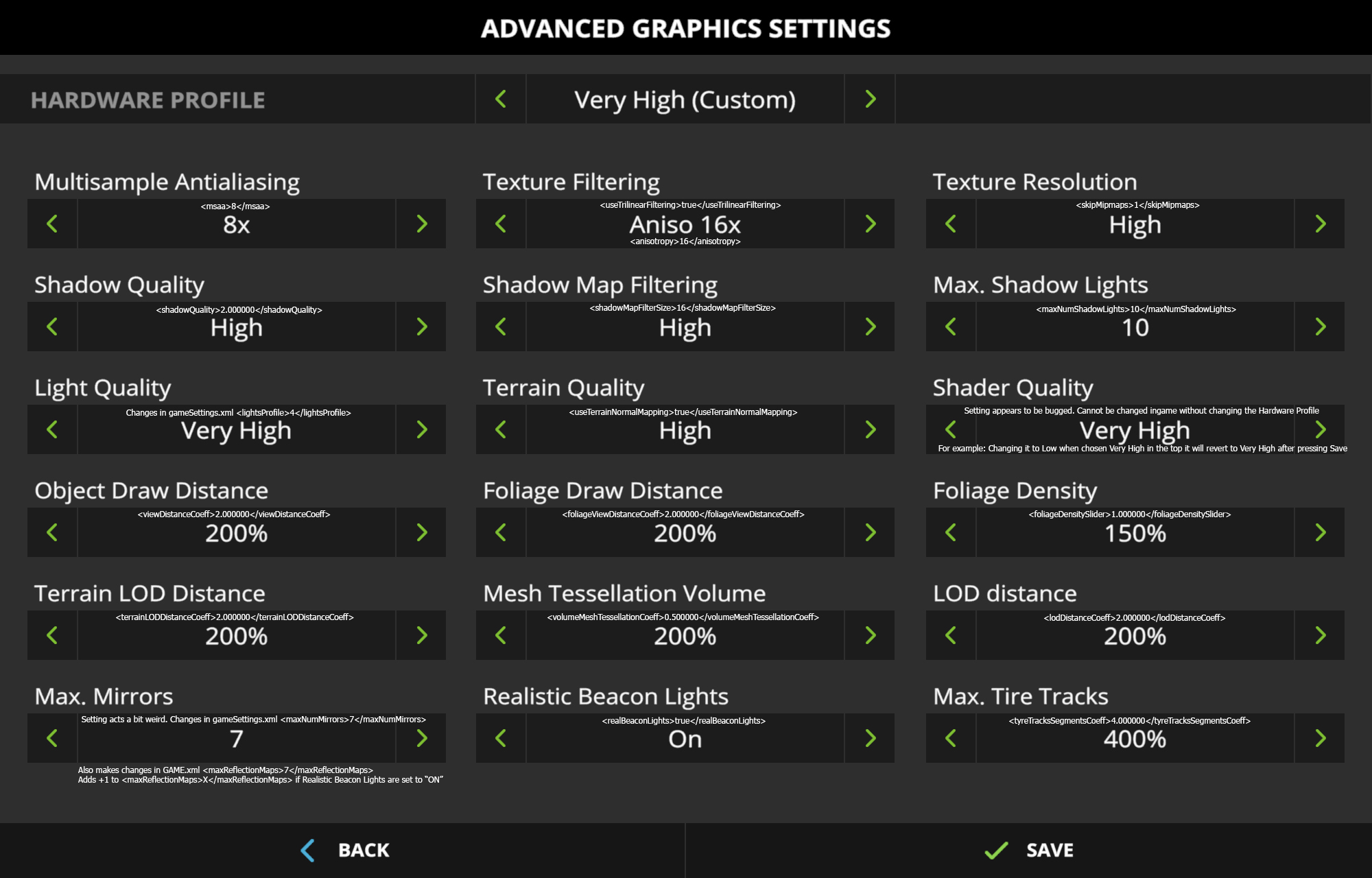
Task: Reduce Max. Shadow Lights with left arrow
Action: (x=951, y=327)
